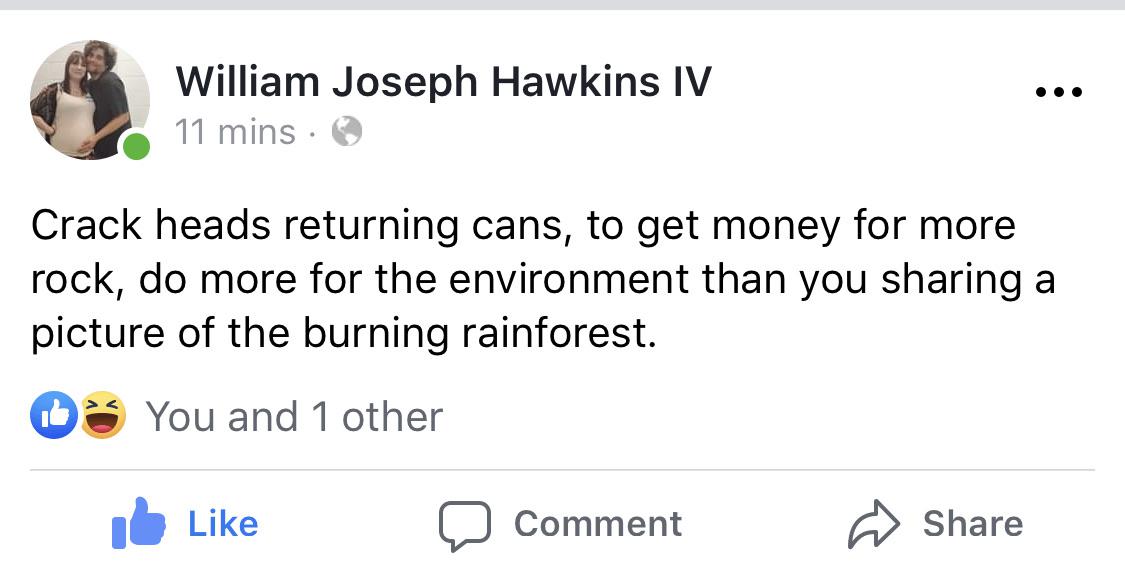Toggle the Like text button
Screen dimensions: 1125x569
pyautogui.click(x=223, y=524)
